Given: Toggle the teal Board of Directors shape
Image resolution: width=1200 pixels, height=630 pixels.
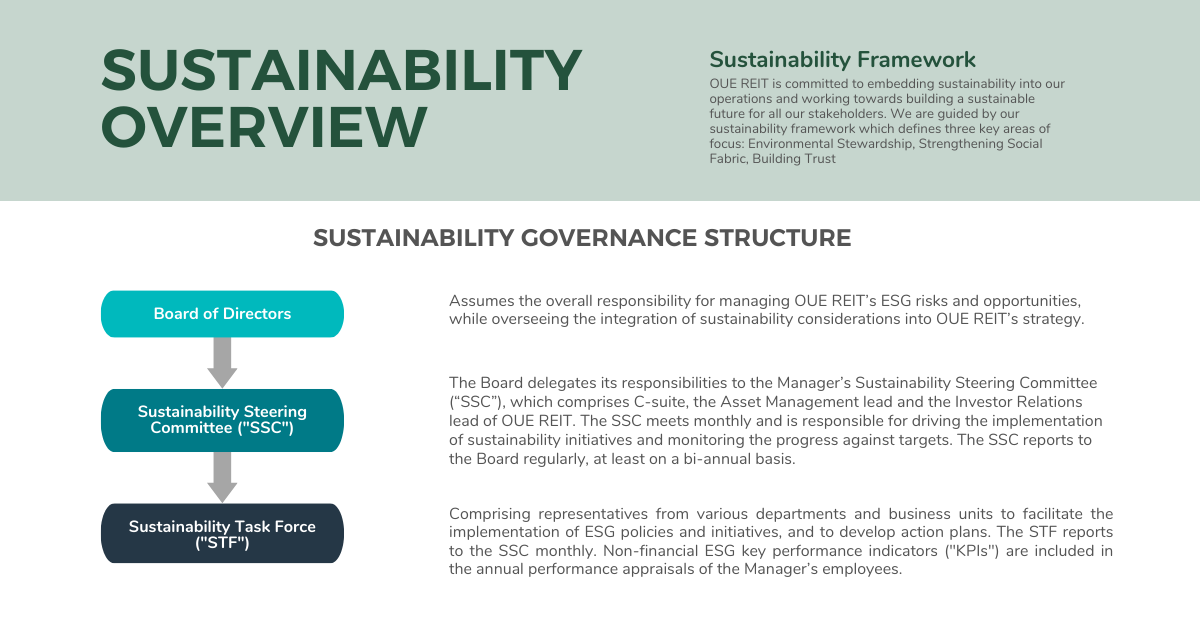Looking at the screenshot, I should [222, 313].
